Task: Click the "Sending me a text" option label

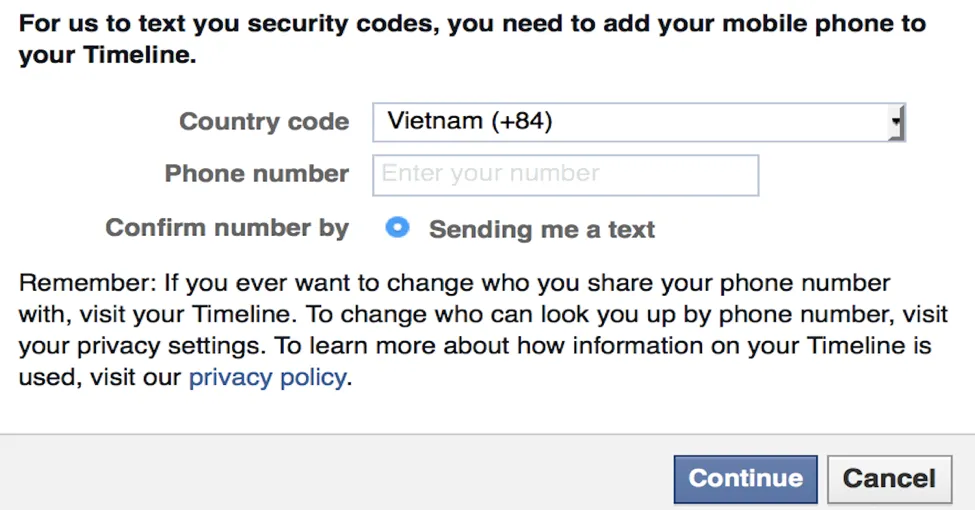Action: click(x=541, y=229)
